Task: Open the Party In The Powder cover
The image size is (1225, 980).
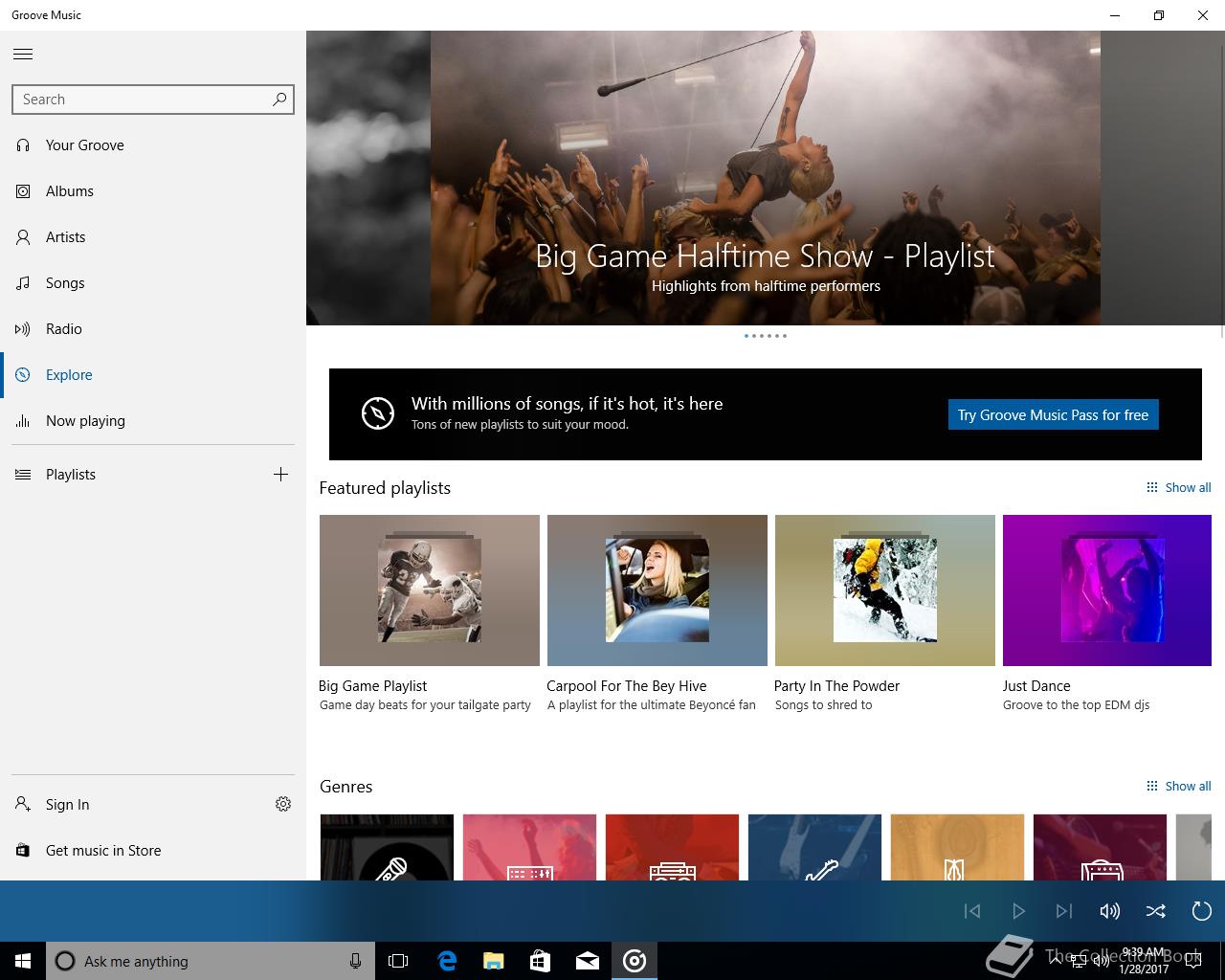Action: (885, 590)
